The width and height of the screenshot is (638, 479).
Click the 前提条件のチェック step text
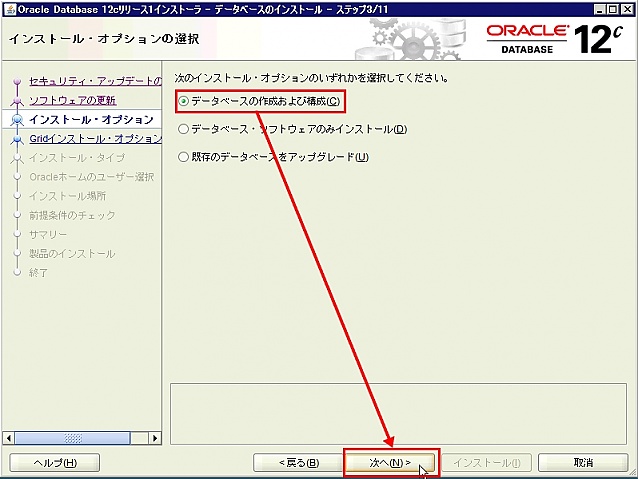pos(72,215)
